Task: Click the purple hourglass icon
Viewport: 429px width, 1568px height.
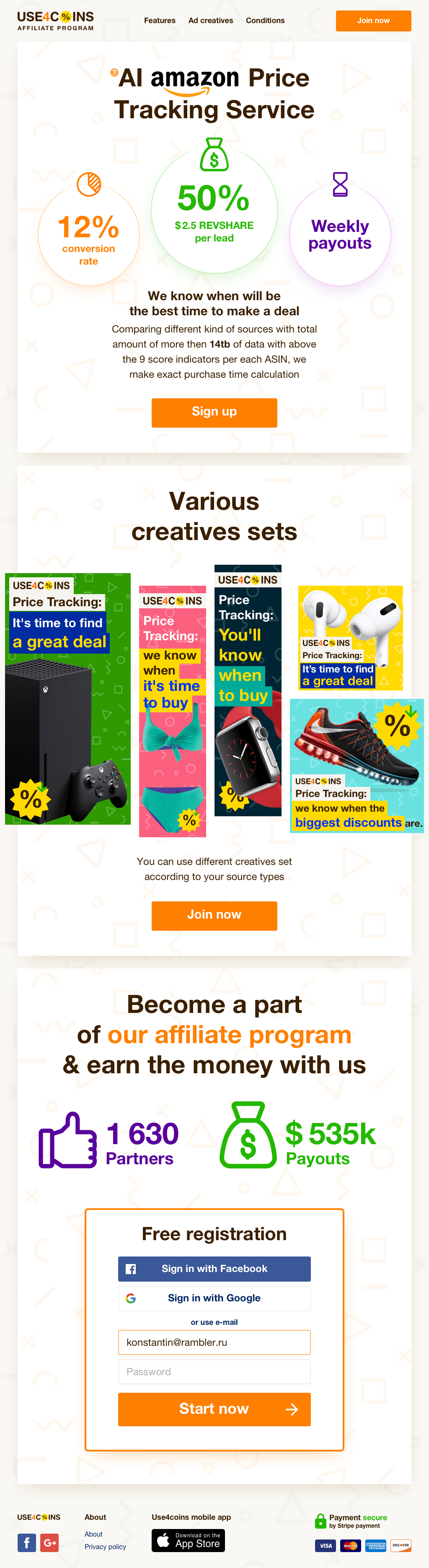Action: (340, 184)
